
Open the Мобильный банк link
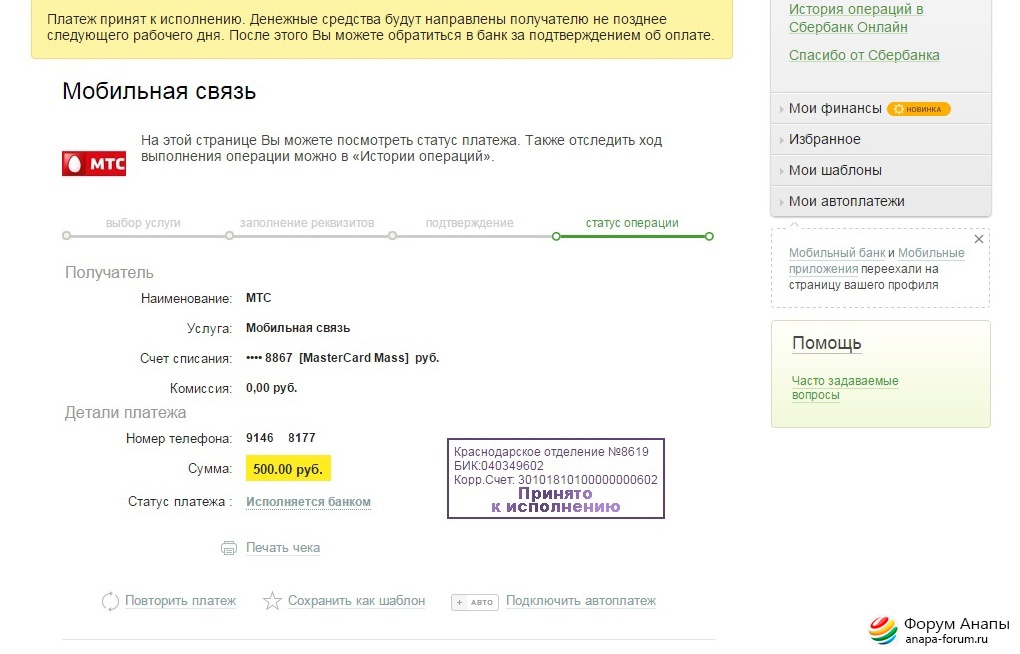pos(837,253)
